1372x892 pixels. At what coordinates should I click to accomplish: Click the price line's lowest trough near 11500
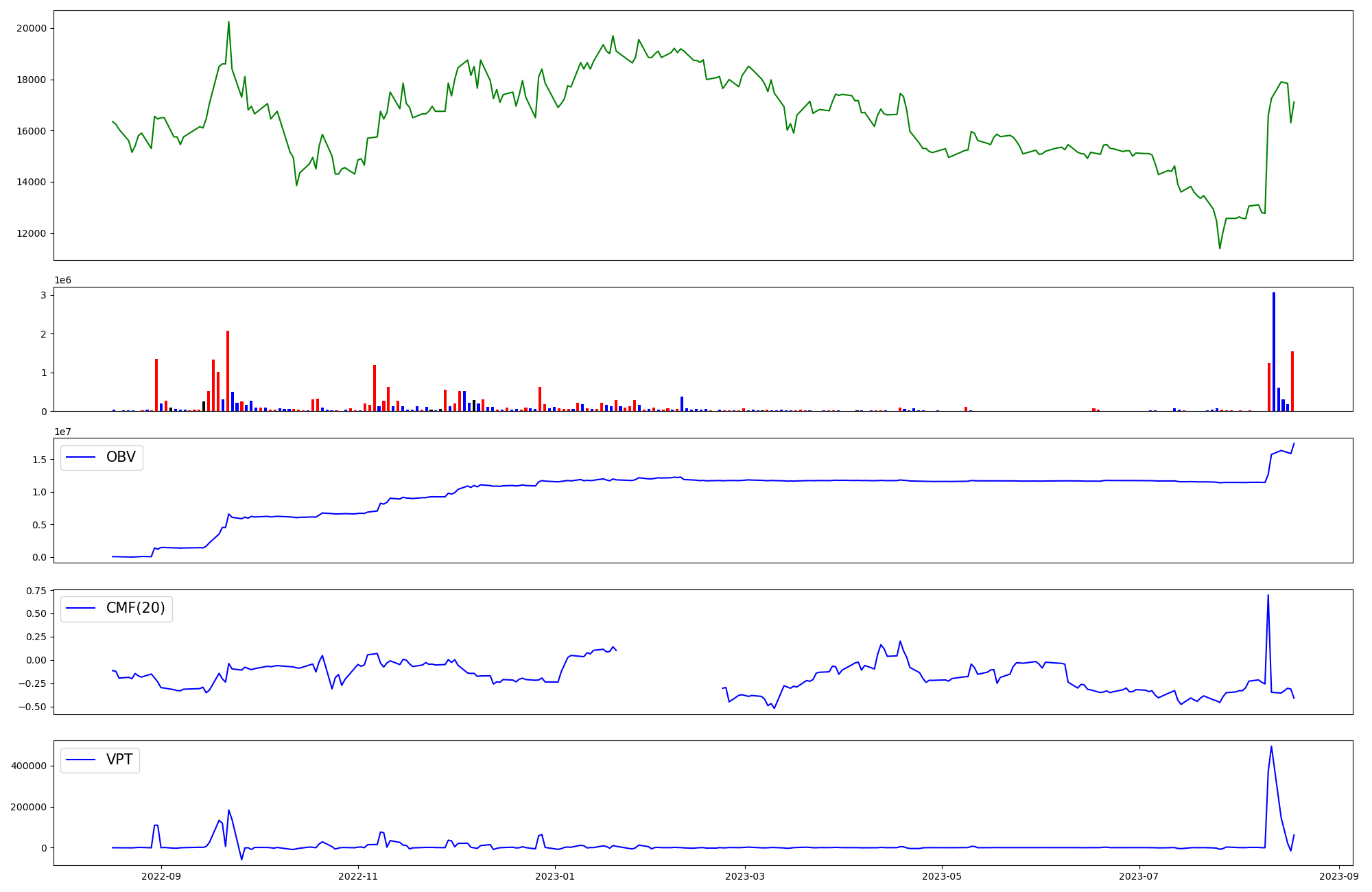point(1220,248)
